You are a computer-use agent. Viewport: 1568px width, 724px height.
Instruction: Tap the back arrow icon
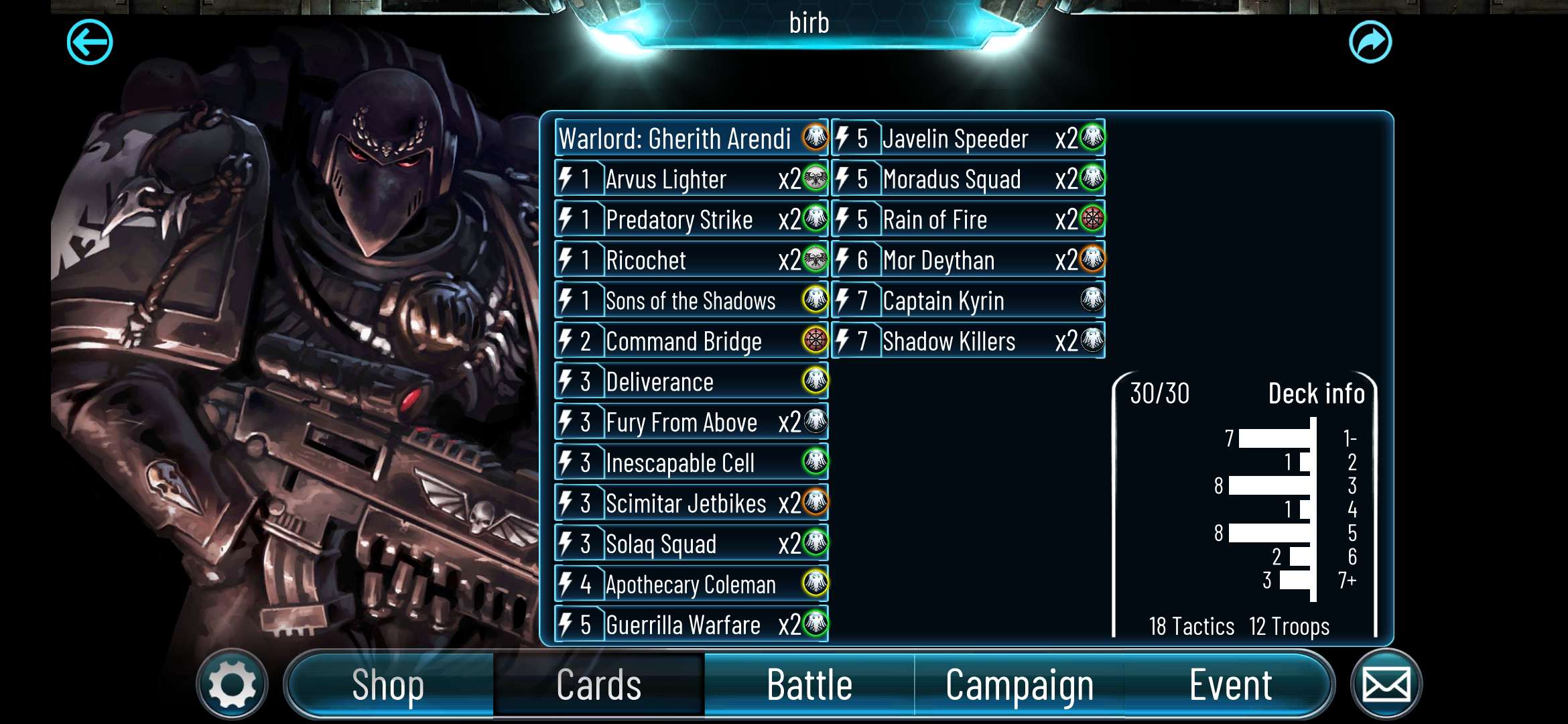coord(90,42)
